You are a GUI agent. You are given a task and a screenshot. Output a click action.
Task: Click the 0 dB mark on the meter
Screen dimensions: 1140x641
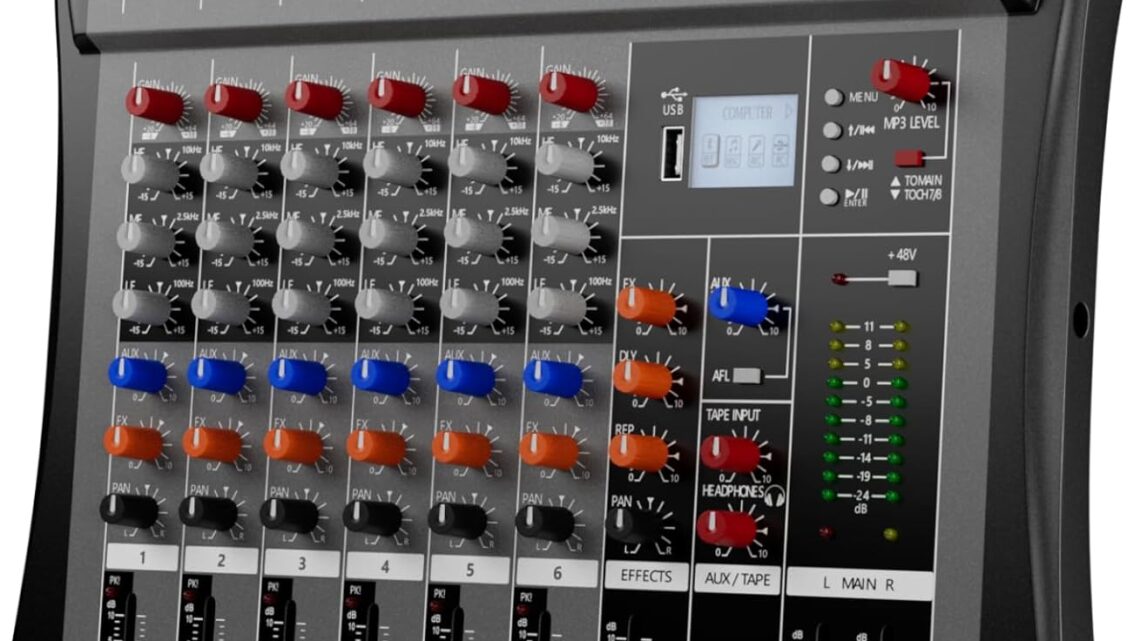click(866, 382)
